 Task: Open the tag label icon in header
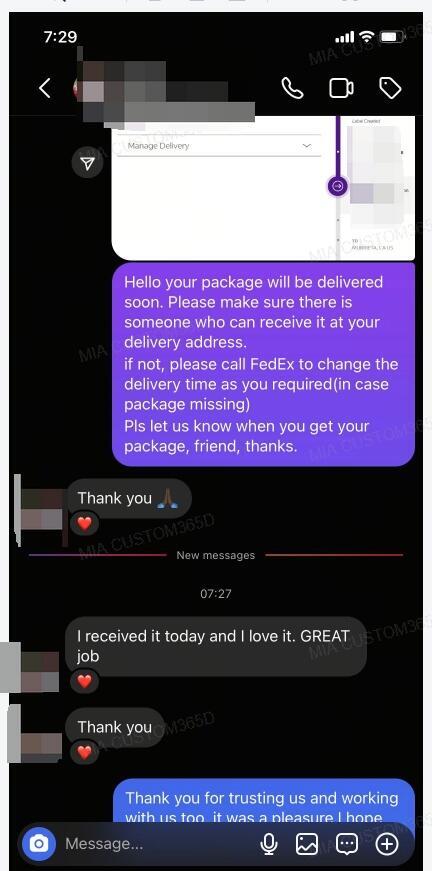tap(390, 88)
